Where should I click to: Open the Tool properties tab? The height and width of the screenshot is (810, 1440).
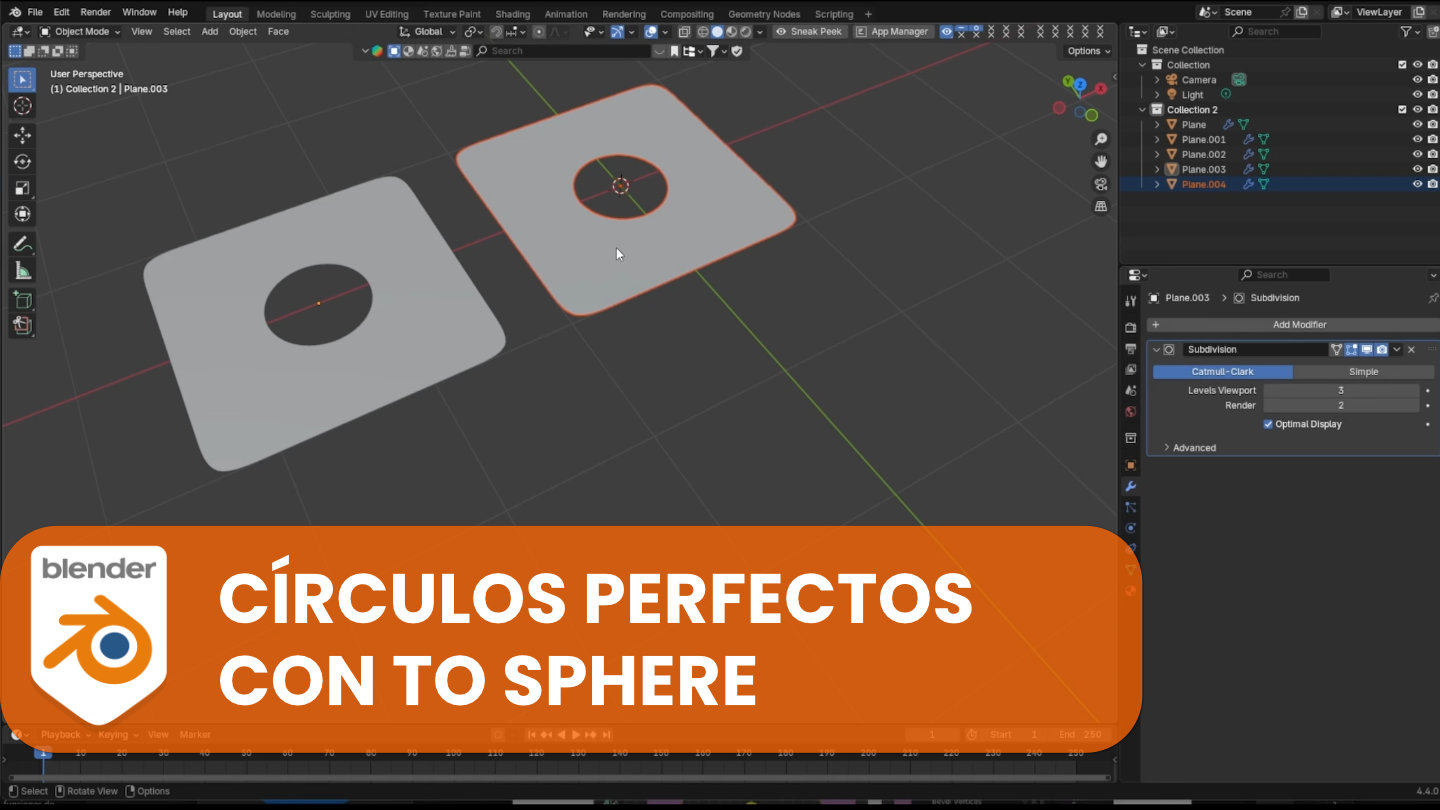click(1131, 301)
